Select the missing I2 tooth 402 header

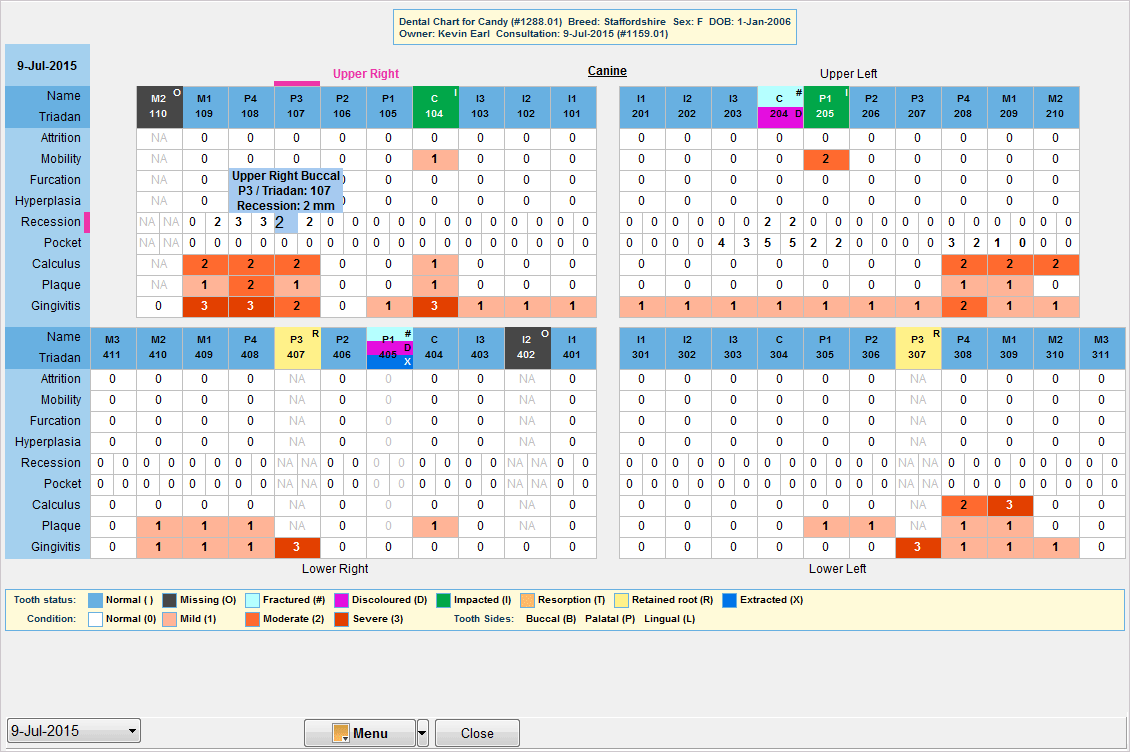pyautogui.click(x=526, y=347)
